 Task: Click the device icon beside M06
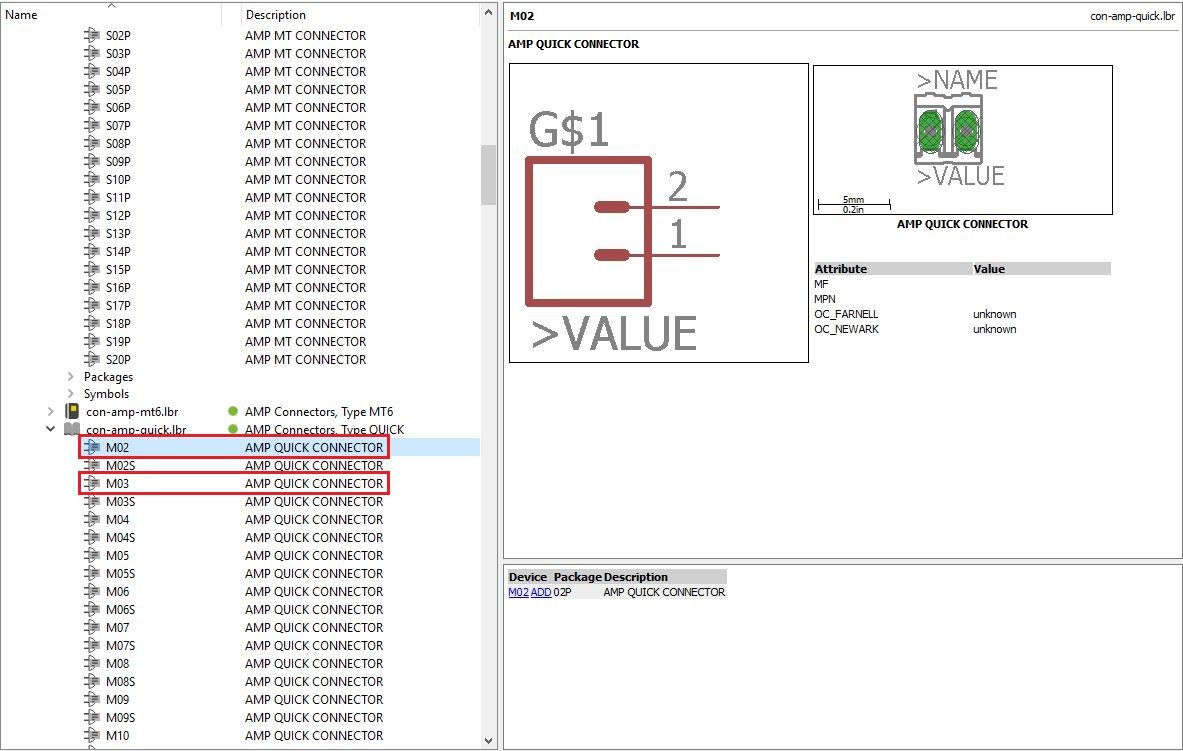[92, 591]
